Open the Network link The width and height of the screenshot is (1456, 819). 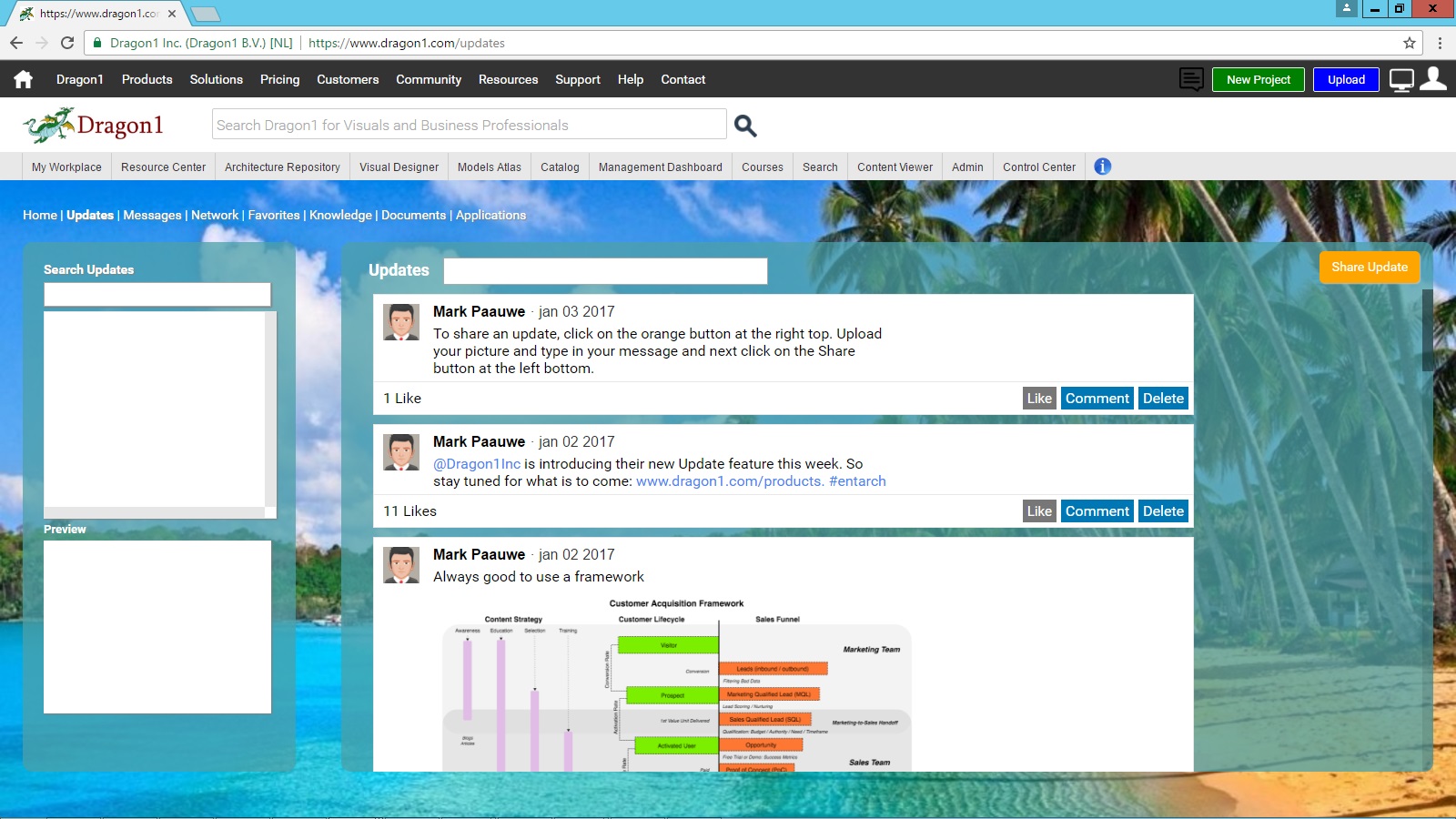click(215, 215)
